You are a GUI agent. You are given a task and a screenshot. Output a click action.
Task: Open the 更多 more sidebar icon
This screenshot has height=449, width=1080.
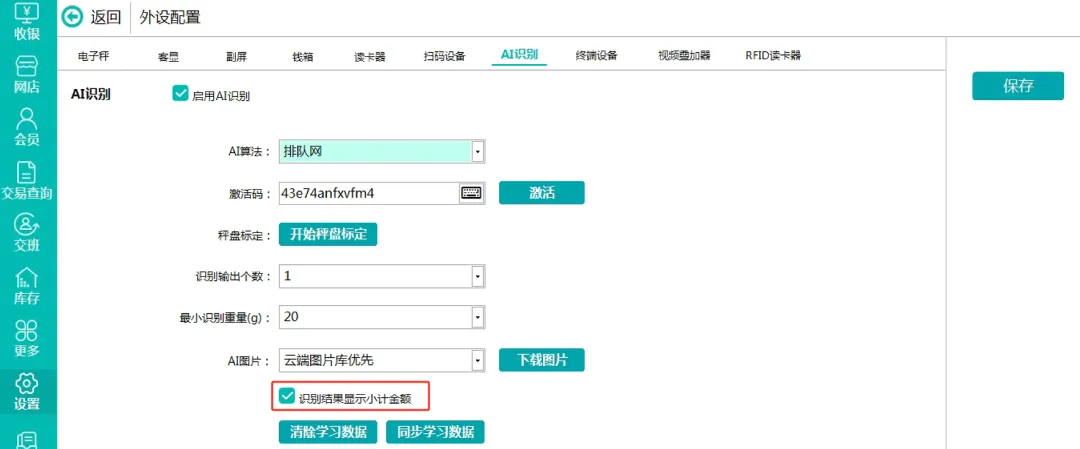(27, 340)
